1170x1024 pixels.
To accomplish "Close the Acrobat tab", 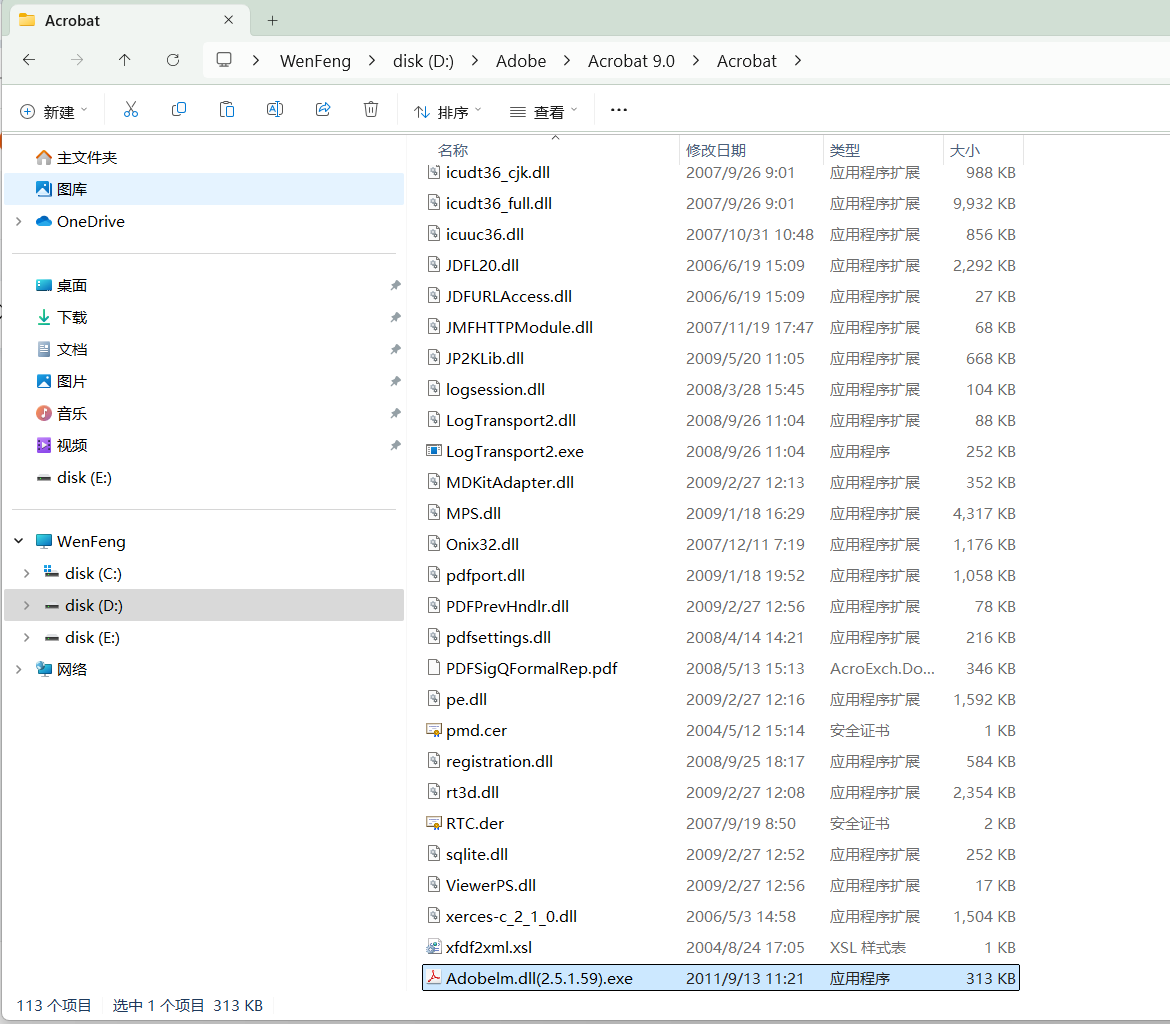I will (x=228, y=20).
